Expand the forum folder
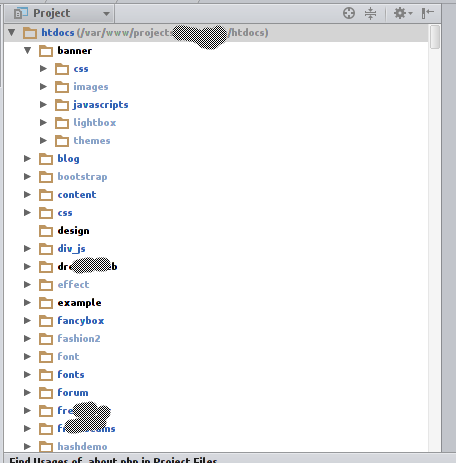This screenshot has height=463, width=456. point(27,392)
